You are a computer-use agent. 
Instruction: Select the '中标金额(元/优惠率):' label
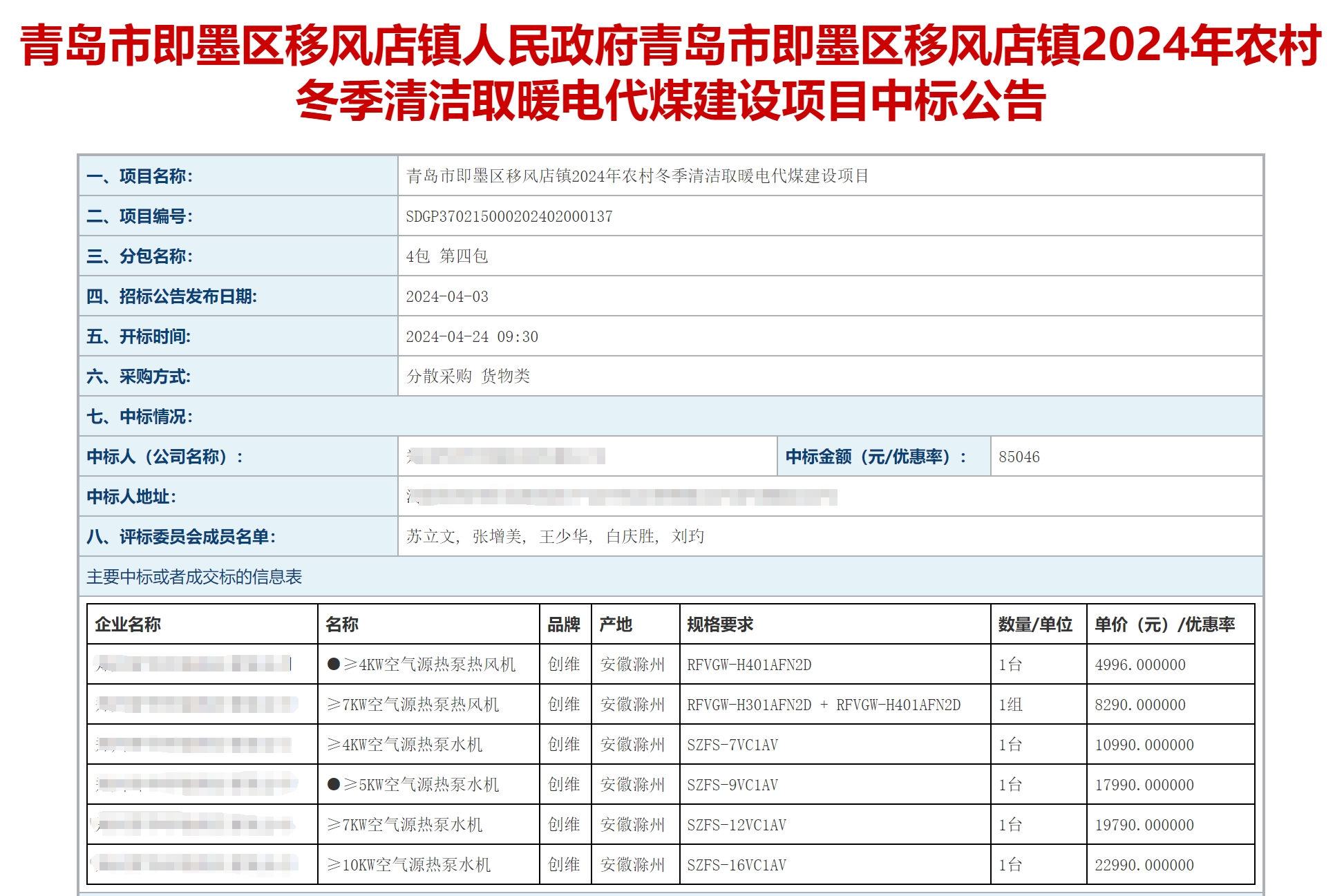(876, 457)
